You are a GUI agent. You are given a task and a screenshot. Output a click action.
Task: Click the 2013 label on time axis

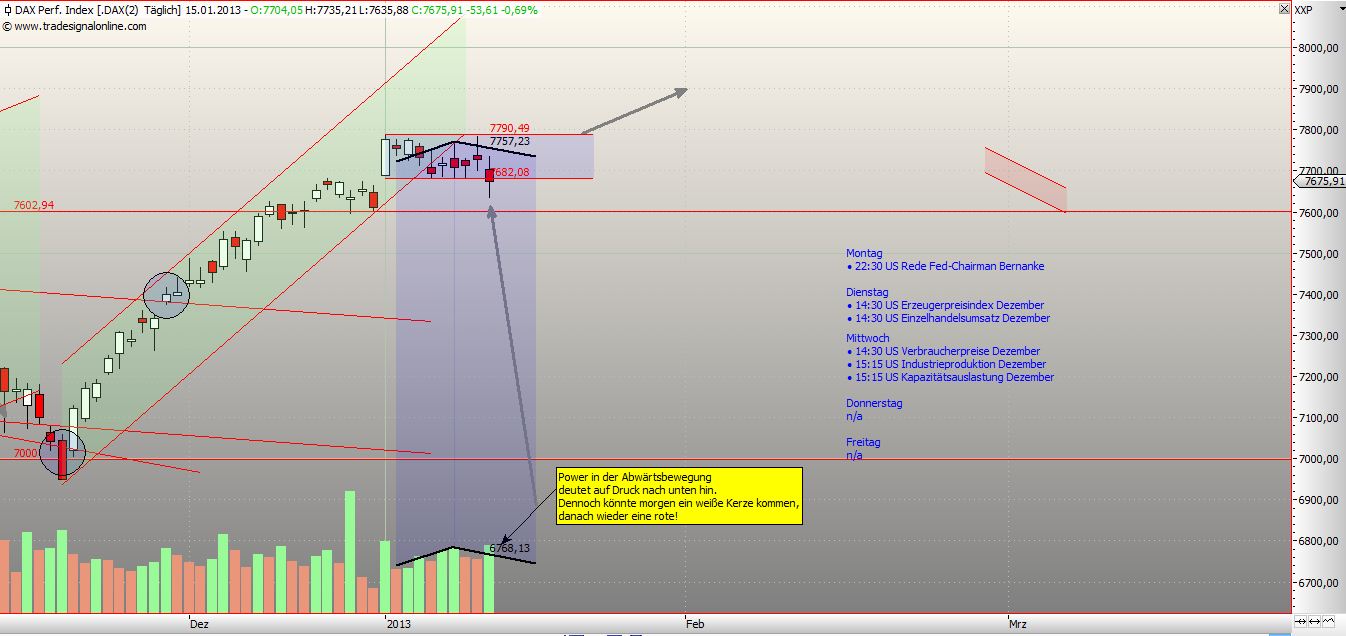[x=399, y=624]
